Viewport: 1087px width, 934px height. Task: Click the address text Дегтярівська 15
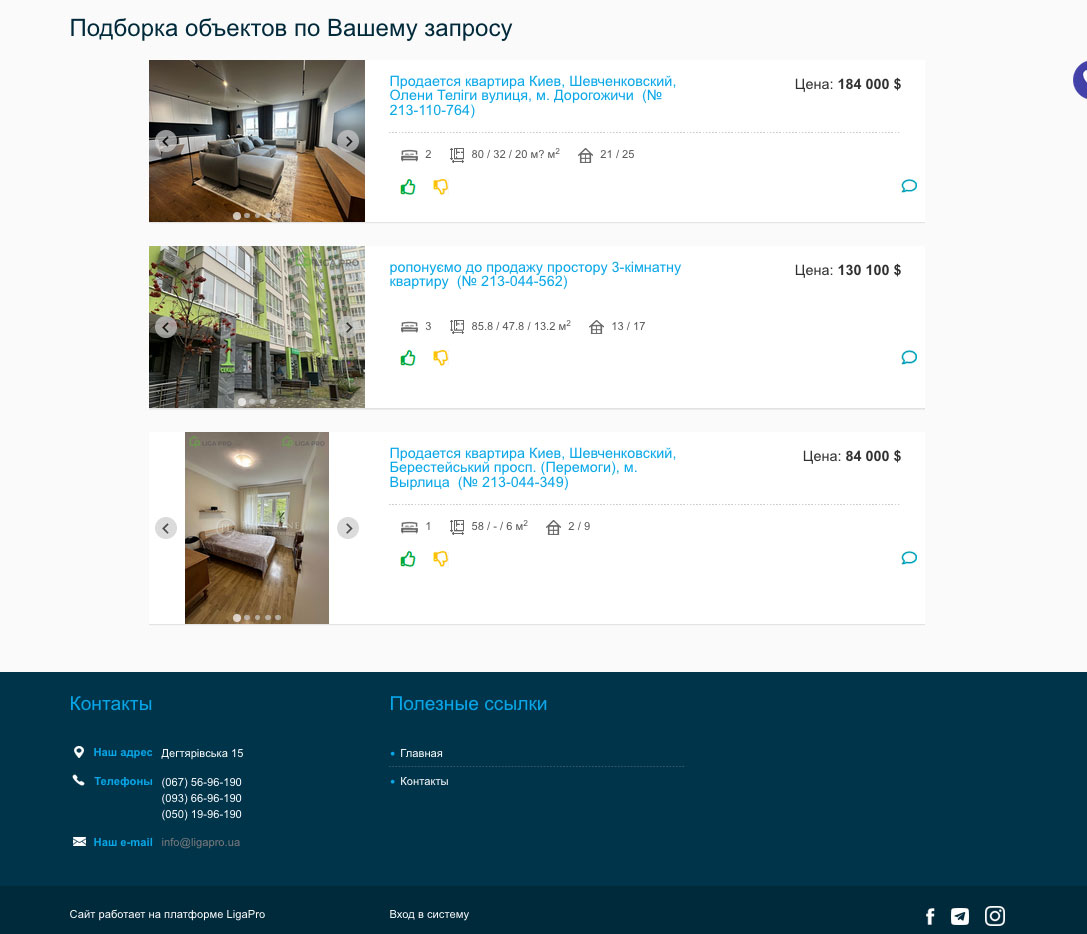pyautogui.click(x=202, y=753)
